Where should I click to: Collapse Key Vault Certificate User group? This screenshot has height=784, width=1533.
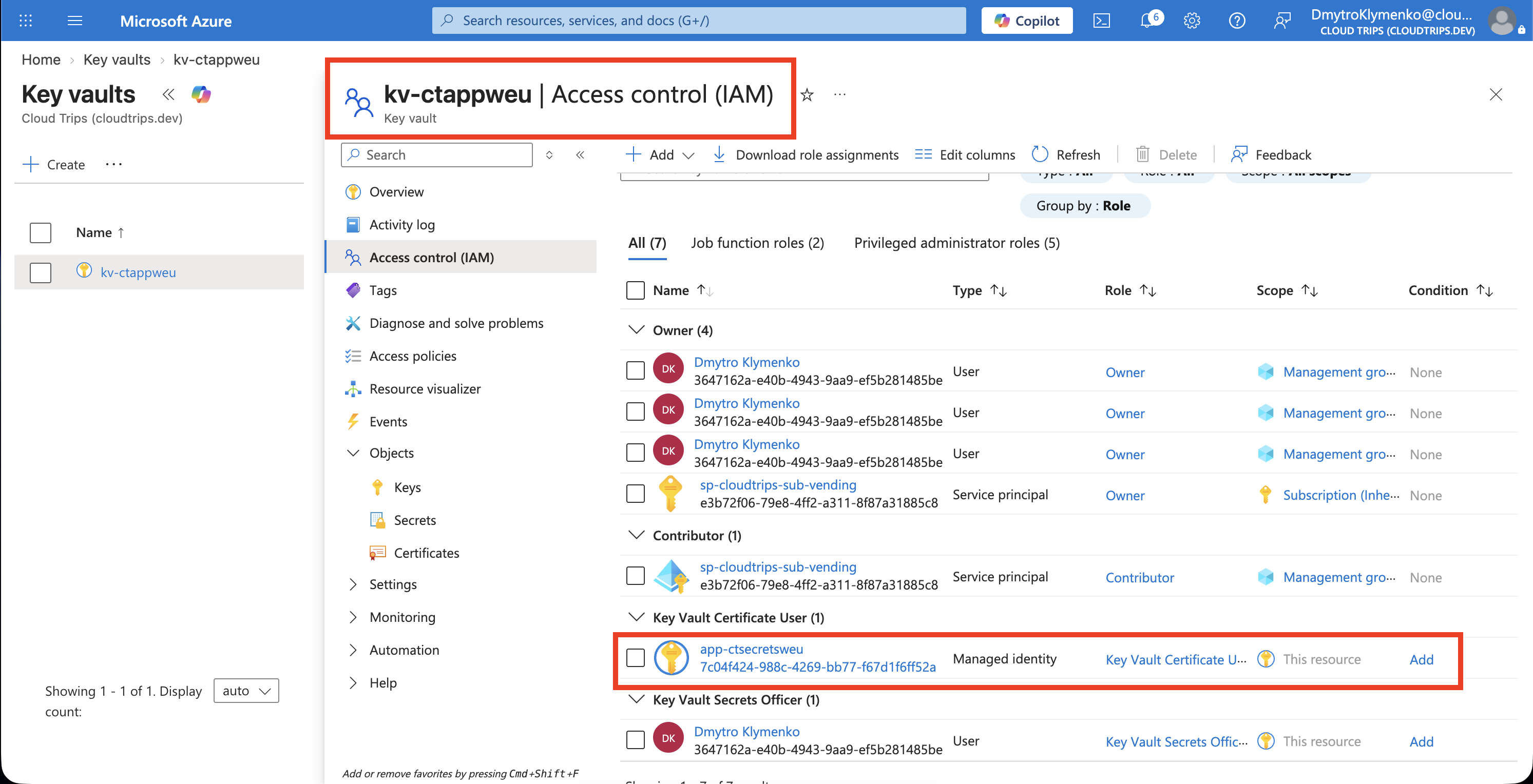click(636, 617)
